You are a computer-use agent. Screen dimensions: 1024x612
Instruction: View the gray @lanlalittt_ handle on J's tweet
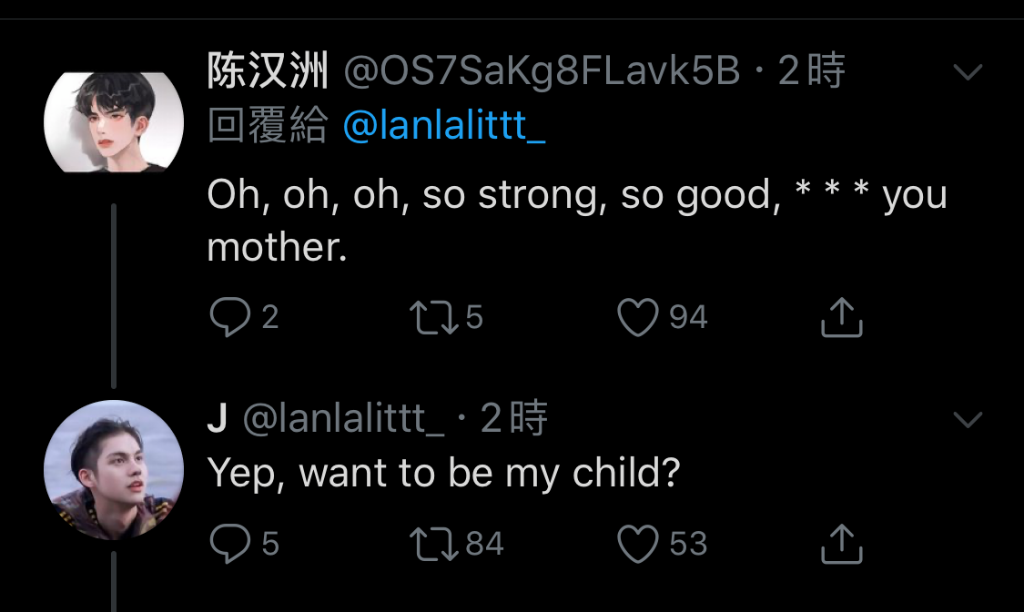click(344, 419)
